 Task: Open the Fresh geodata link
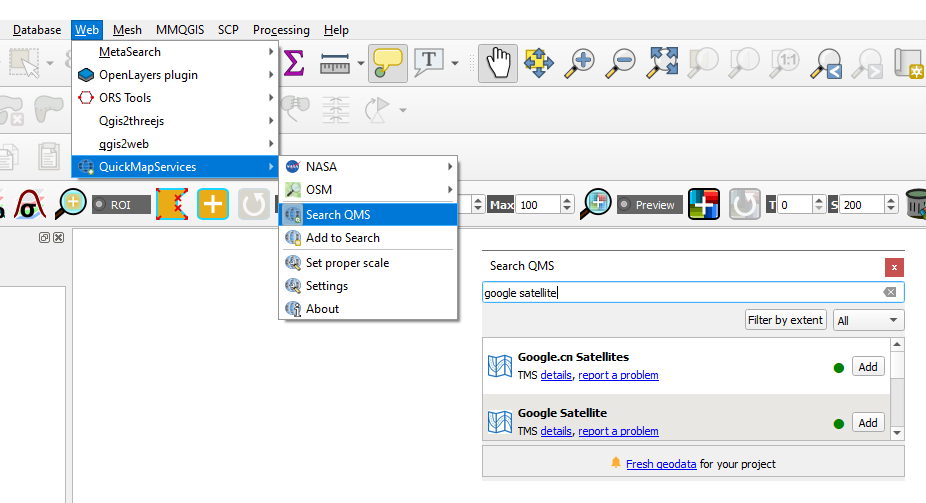[661, 464]
